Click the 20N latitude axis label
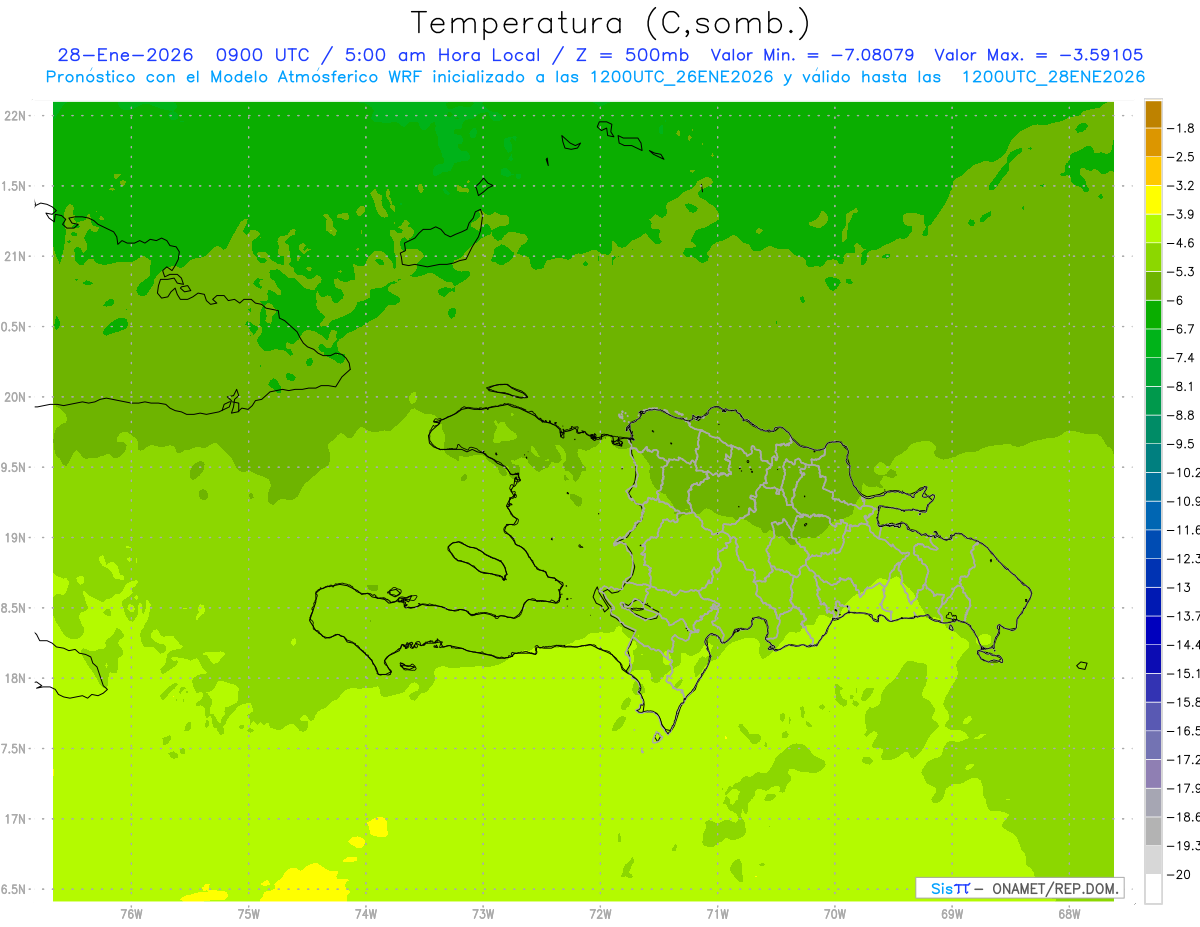The image size is (1200, 927). pos(15,397)
